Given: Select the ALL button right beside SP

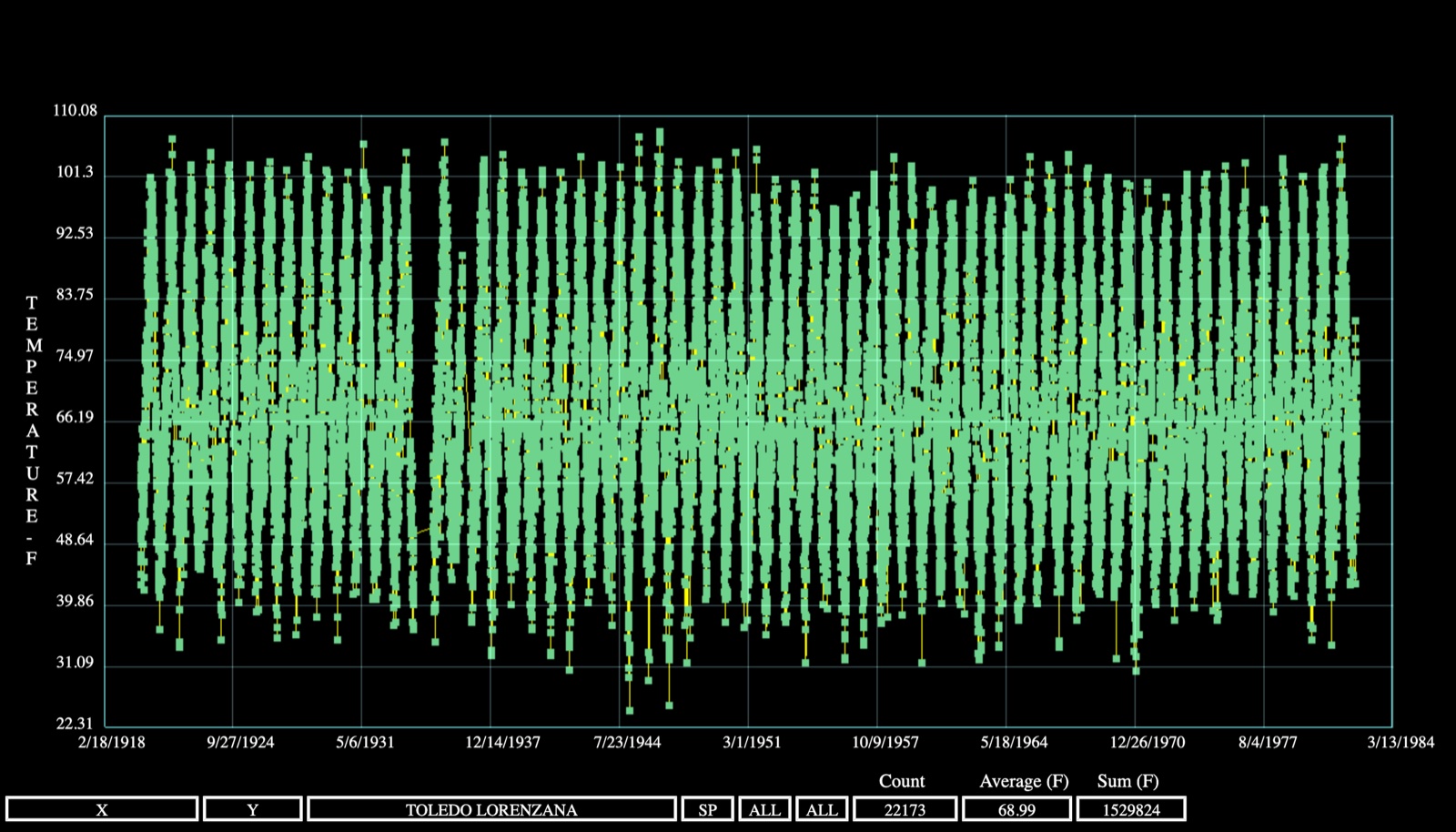Looking at the screenshot, I should 764,809.
